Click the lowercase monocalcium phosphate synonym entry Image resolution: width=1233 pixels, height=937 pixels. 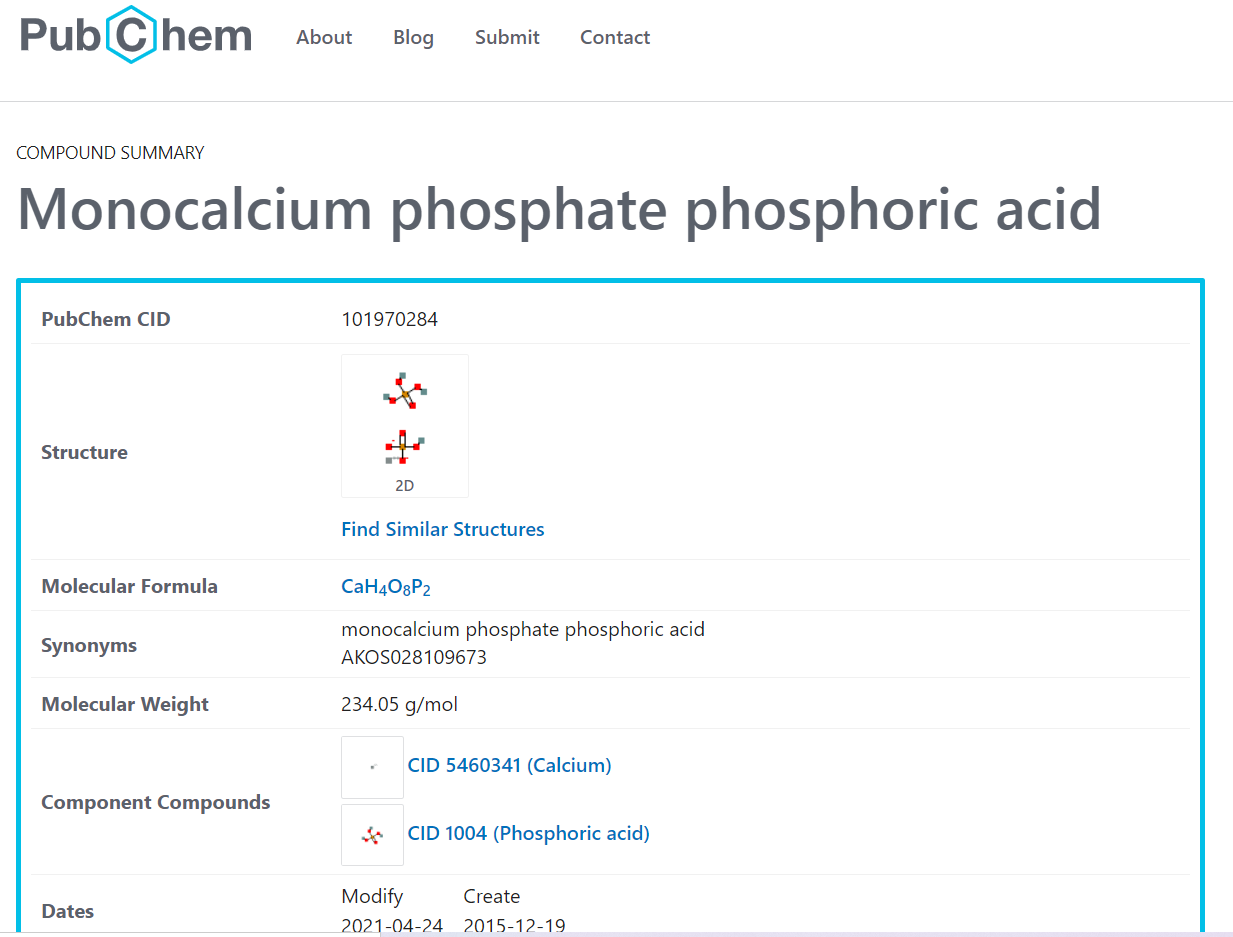[523, 630]
